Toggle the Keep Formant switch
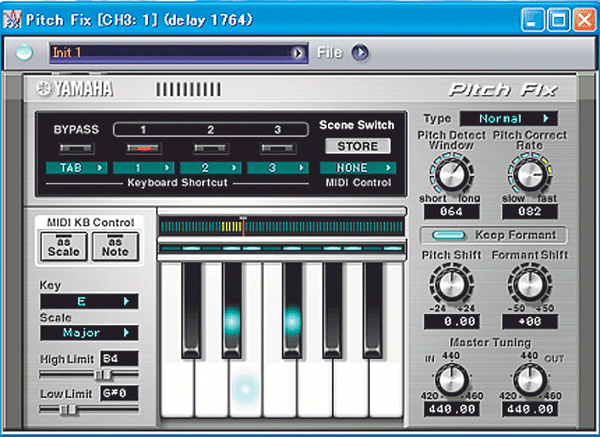Image resolution: width=600 pixels, height=437 pixels. tap(448, 235)
